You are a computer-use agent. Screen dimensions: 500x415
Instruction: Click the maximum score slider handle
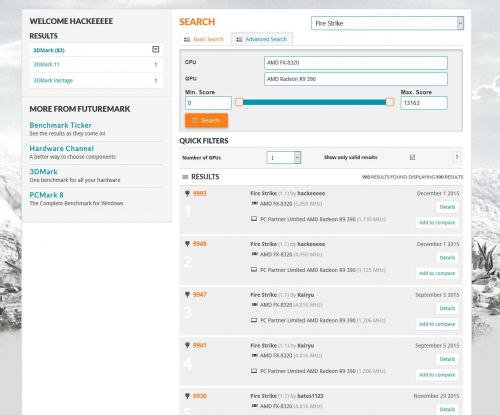390,102
